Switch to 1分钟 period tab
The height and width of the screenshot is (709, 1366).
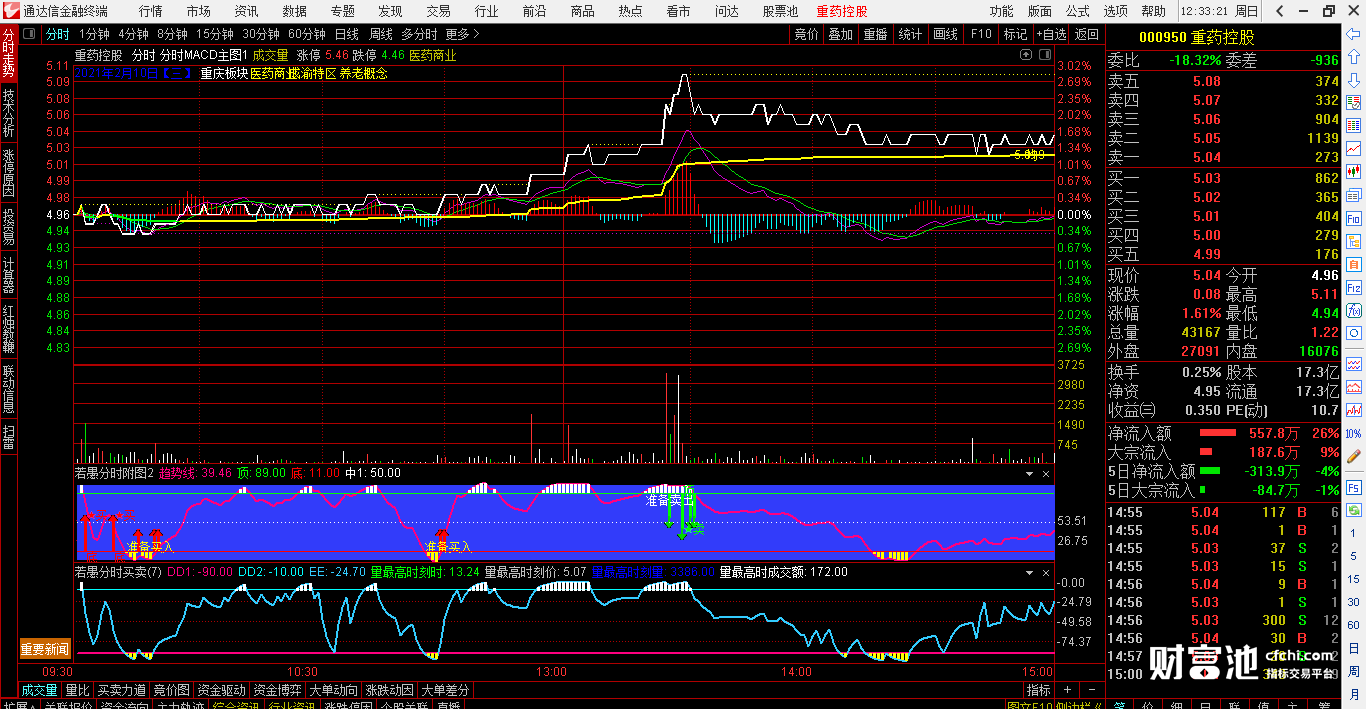click(94, 34)
